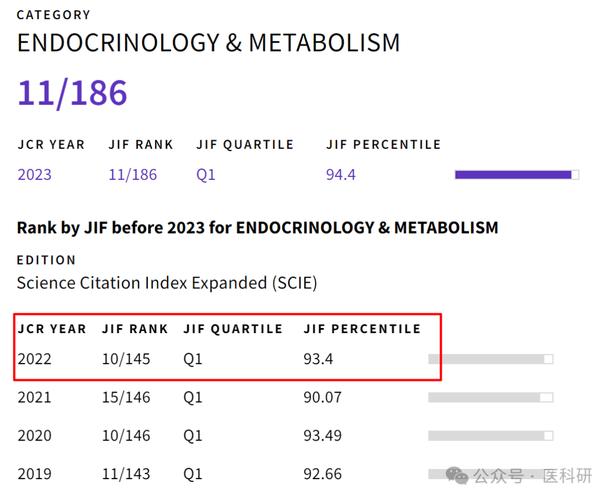Click the JIF PERCENTILE header in history table

point(362,329)
